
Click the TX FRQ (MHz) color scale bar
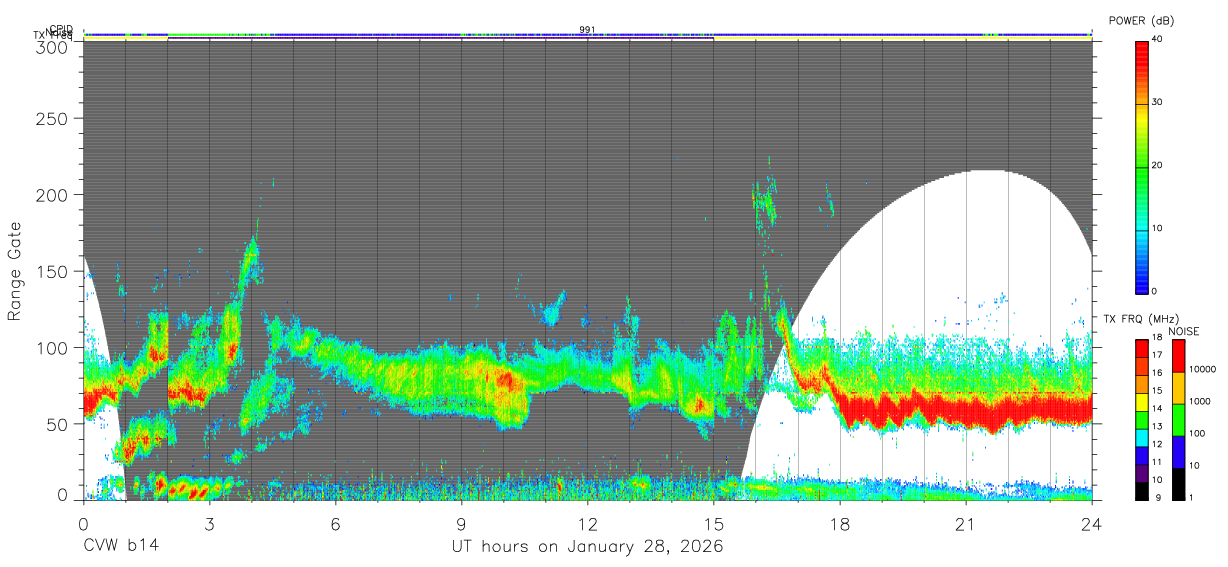coord(1142,420)
